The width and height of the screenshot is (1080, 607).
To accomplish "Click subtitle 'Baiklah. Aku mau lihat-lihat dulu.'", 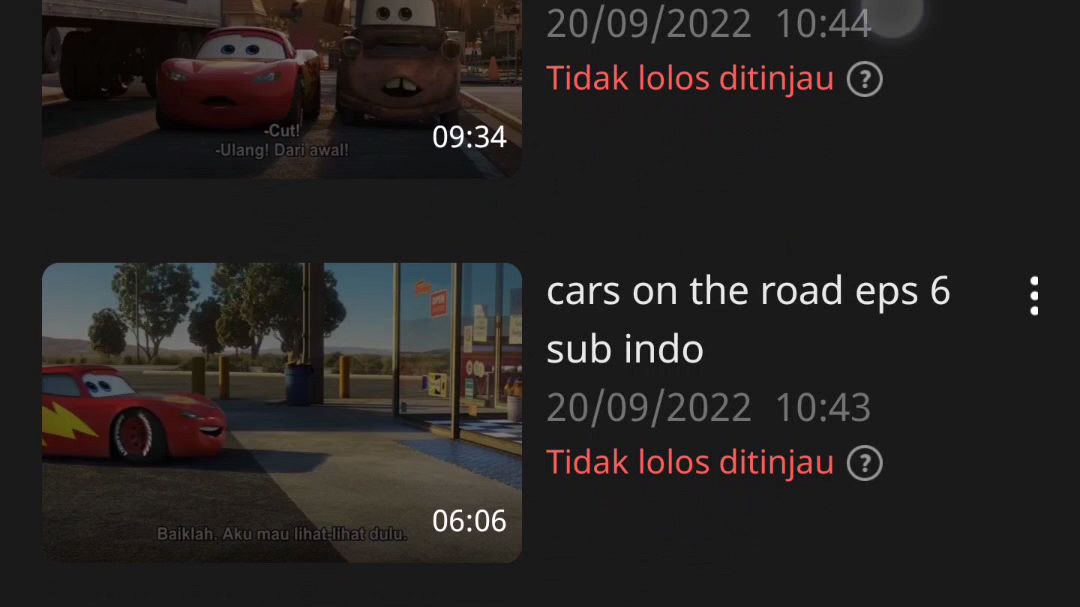I will coord(282,534).
